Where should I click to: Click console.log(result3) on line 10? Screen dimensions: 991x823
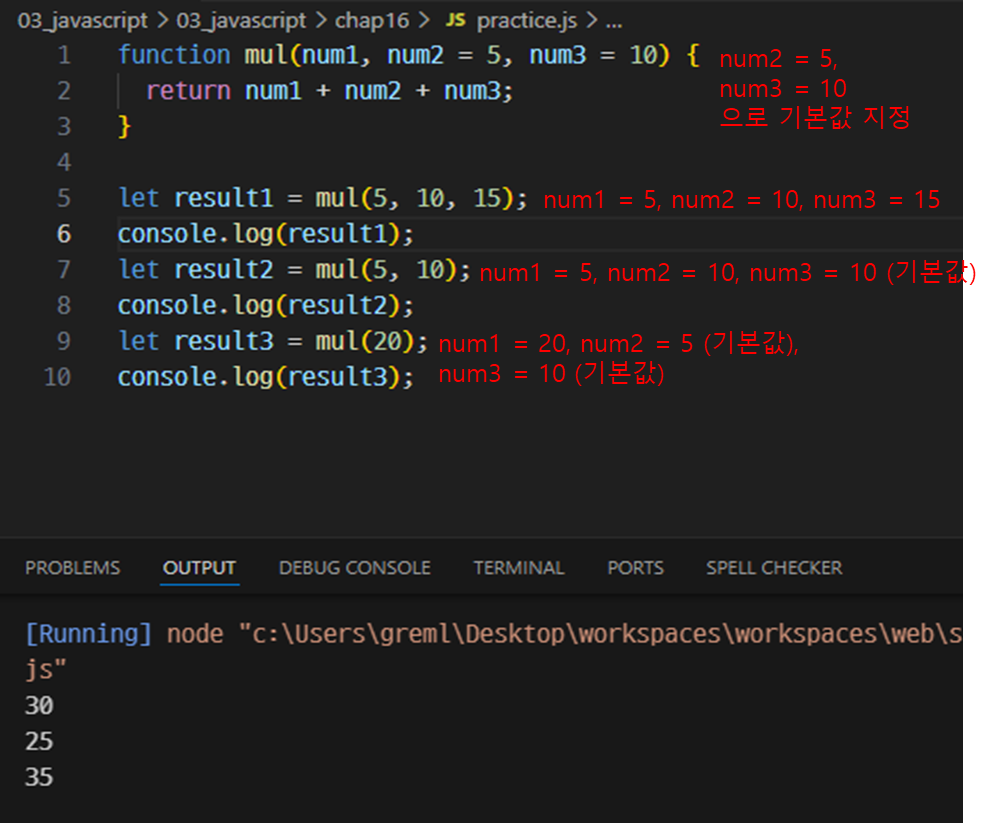click(x=265, y=377)
